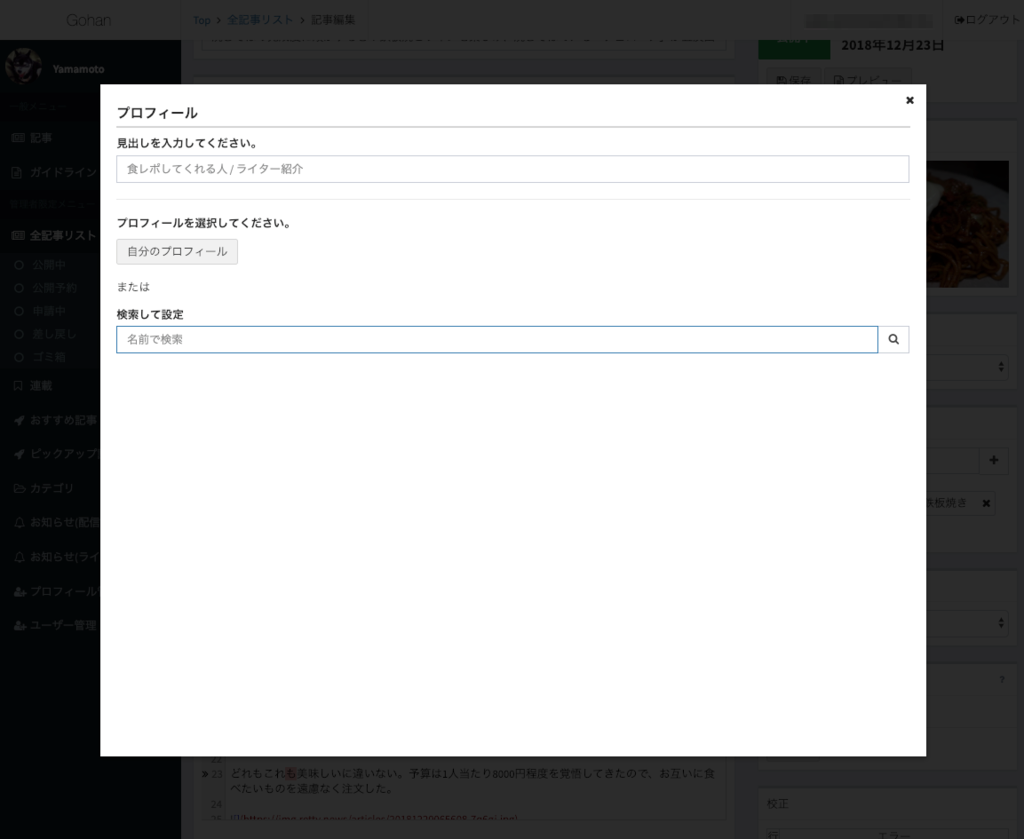
Task: Click the newspaper icon next to 記事
Action: pyautogui.click(x=18, y=138)
